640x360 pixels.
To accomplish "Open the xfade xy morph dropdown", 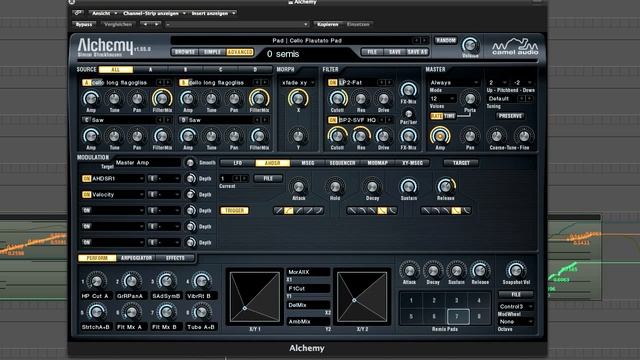I will (x=298, y=82).
